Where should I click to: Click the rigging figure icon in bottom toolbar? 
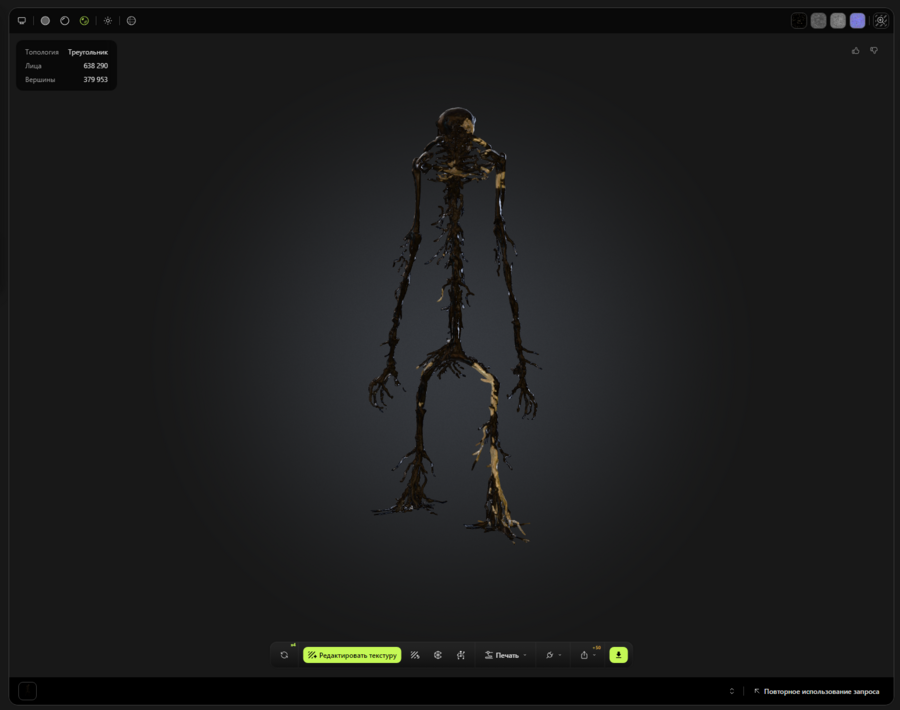click(x=461, y=655)
